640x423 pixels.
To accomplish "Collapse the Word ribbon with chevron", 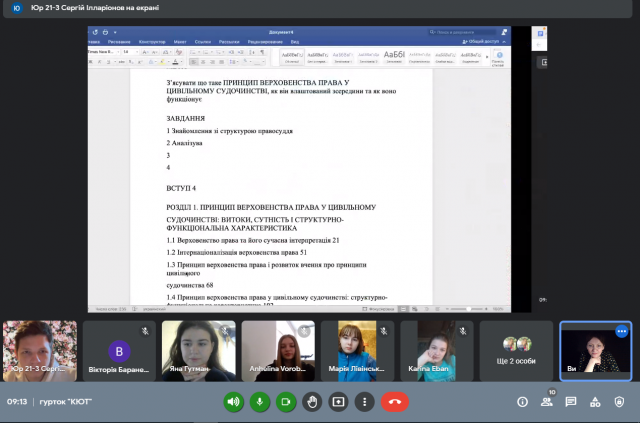I will tap(504, 42).
